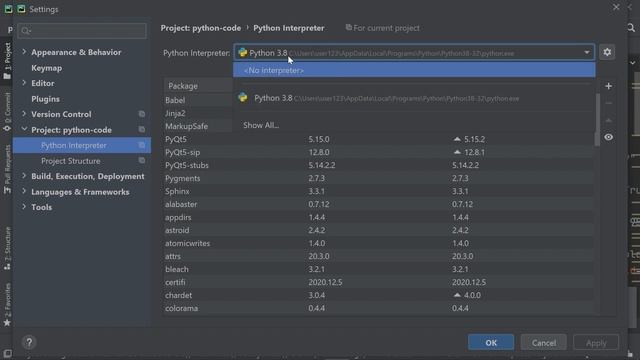
Task: Select the Jinja2 package row
Action: point(198,113)
